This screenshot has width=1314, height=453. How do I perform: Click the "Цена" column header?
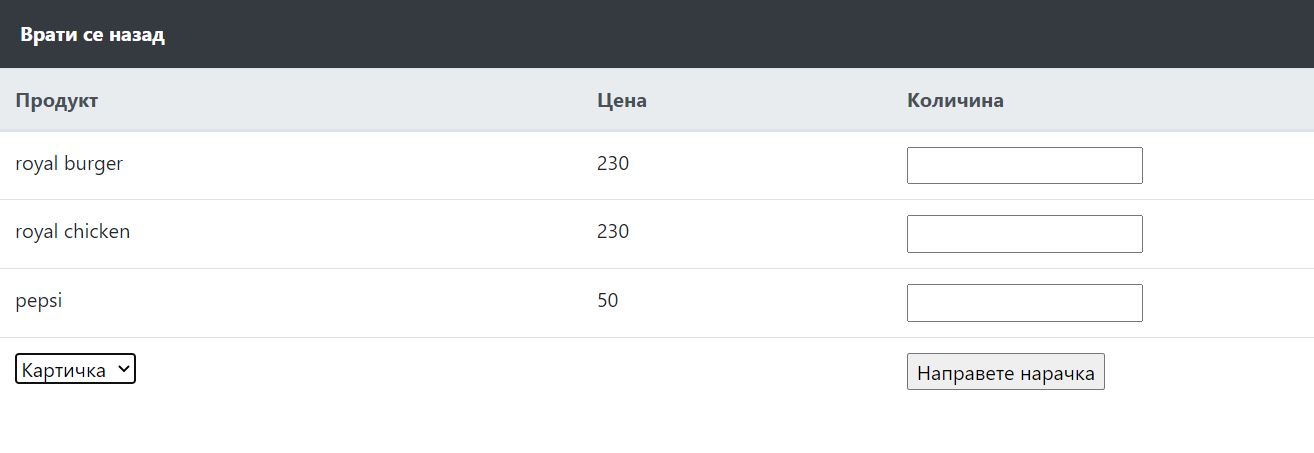[x=621, y=101]
